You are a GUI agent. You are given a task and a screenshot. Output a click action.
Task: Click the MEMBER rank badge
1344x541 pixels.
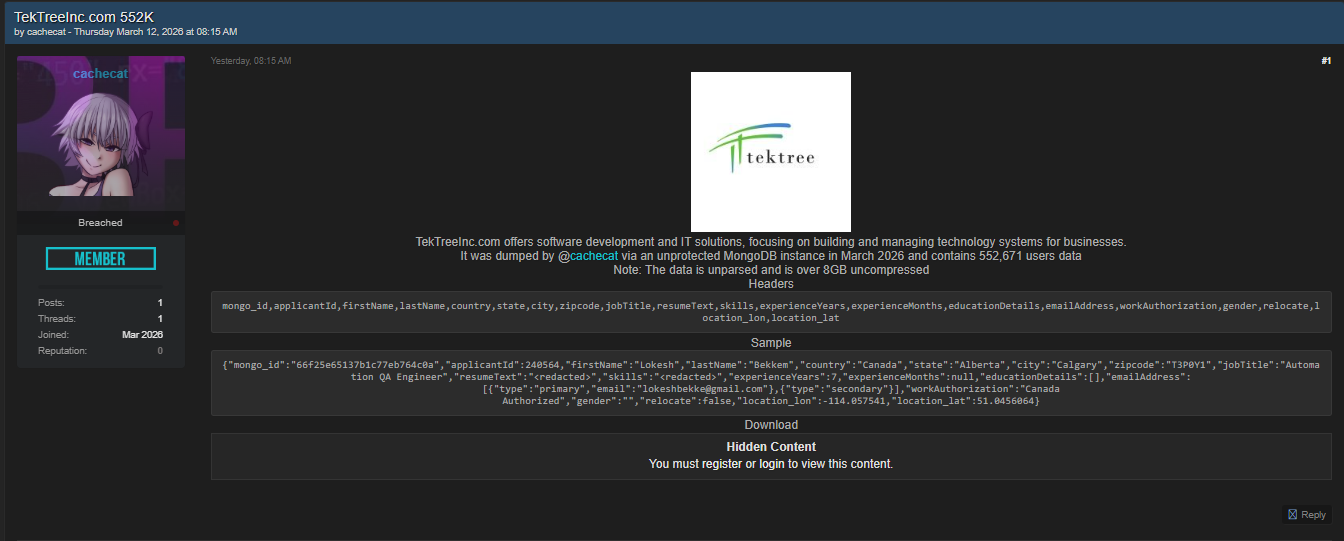click(101, 259)
